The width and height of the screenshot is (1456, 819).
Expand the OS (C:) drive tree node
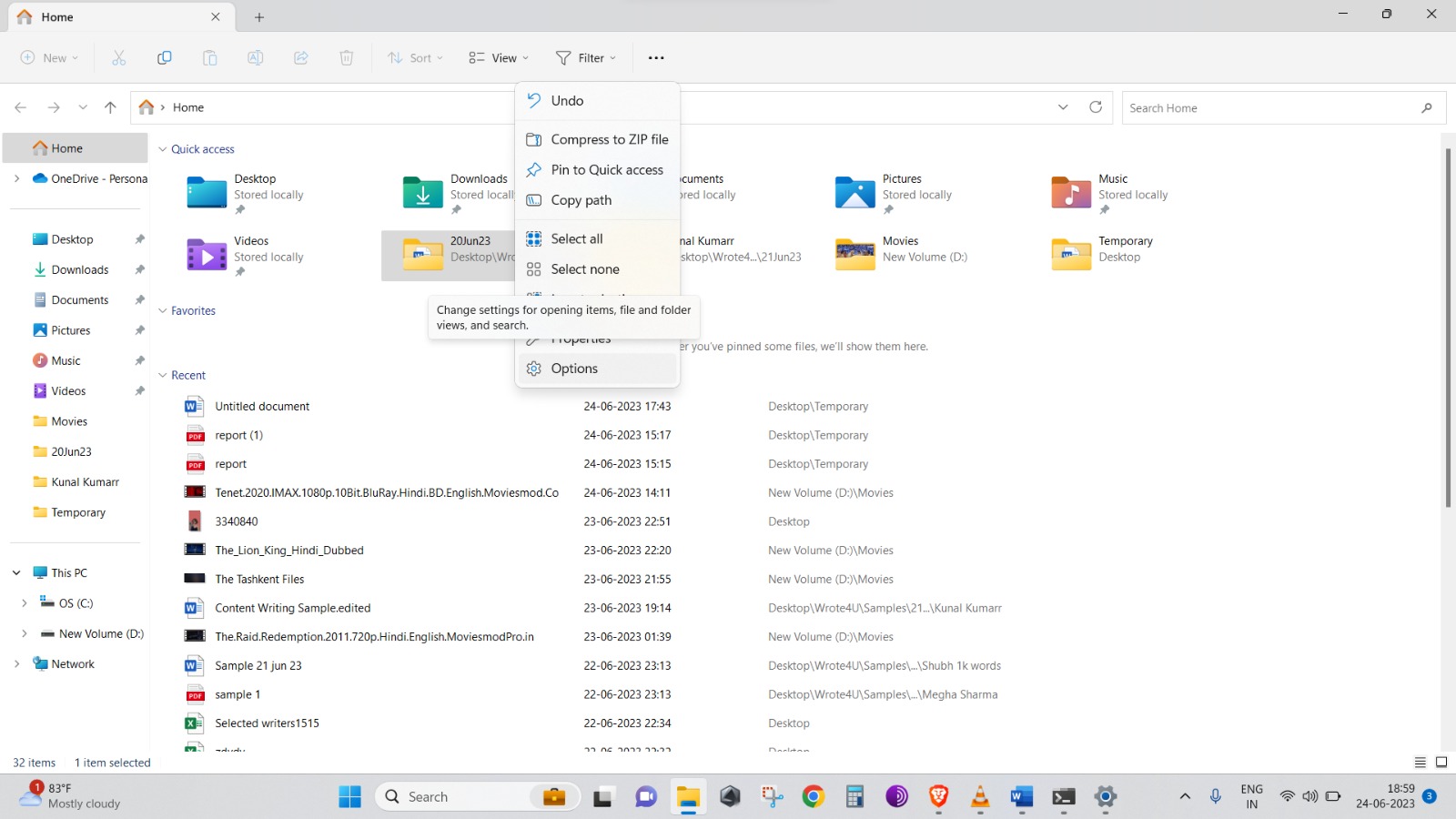coord(25,603)
